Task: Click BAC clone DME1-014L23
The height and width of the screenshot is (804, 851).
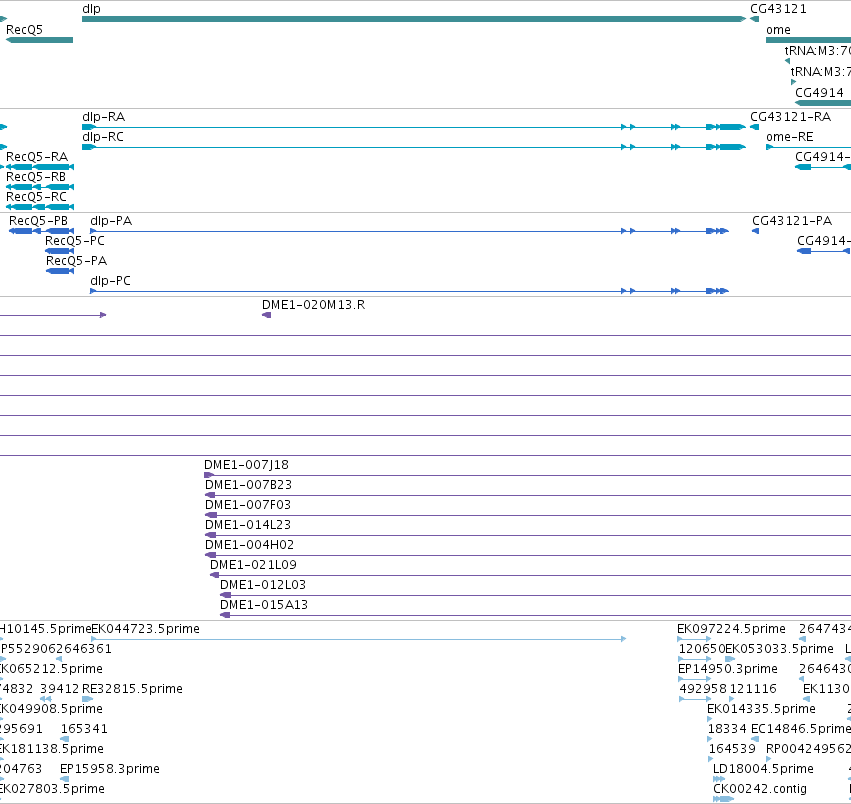Action: [x=528, y=535]
